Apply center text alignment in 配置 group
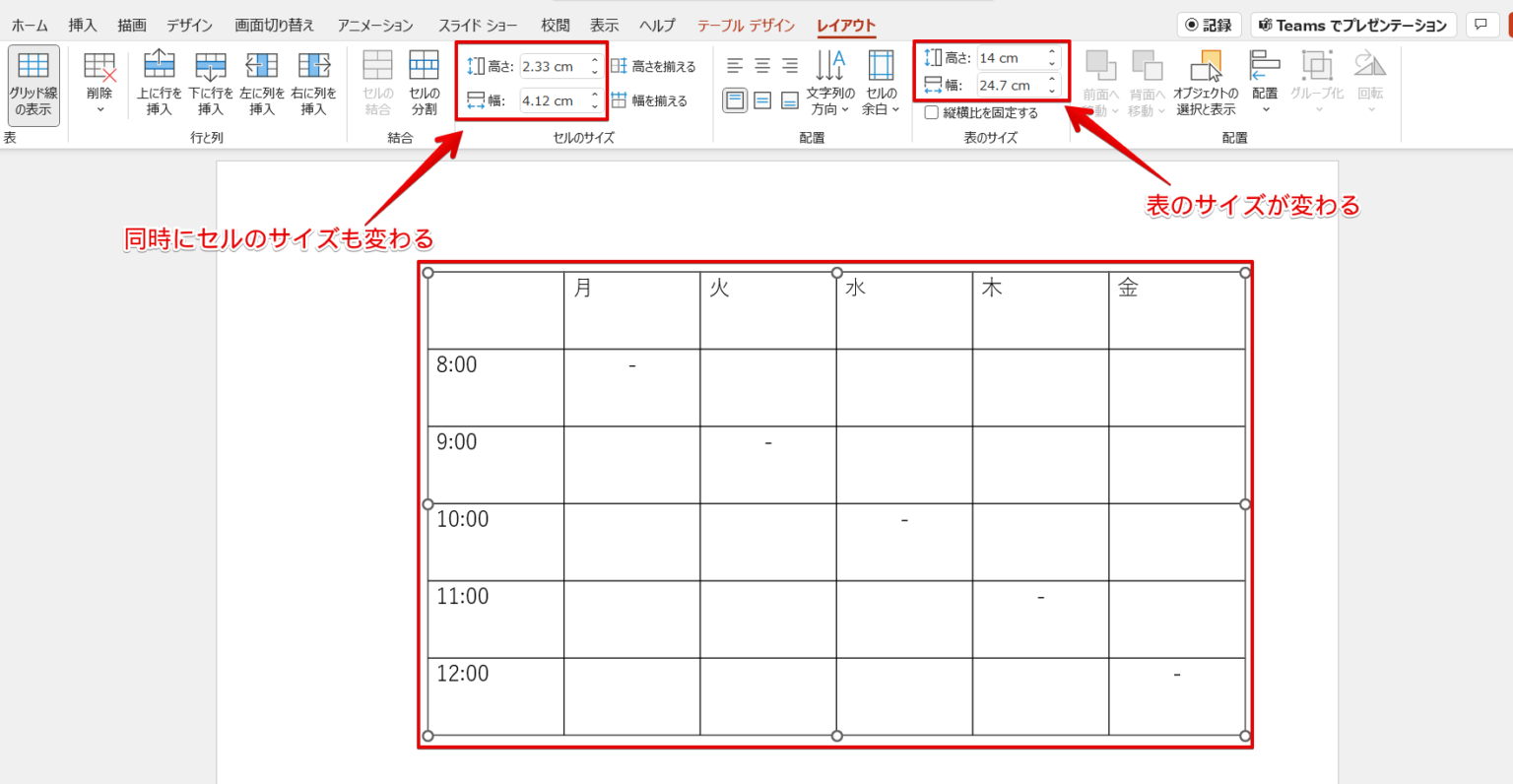The image size is (1513, 784). pos(760,65)
